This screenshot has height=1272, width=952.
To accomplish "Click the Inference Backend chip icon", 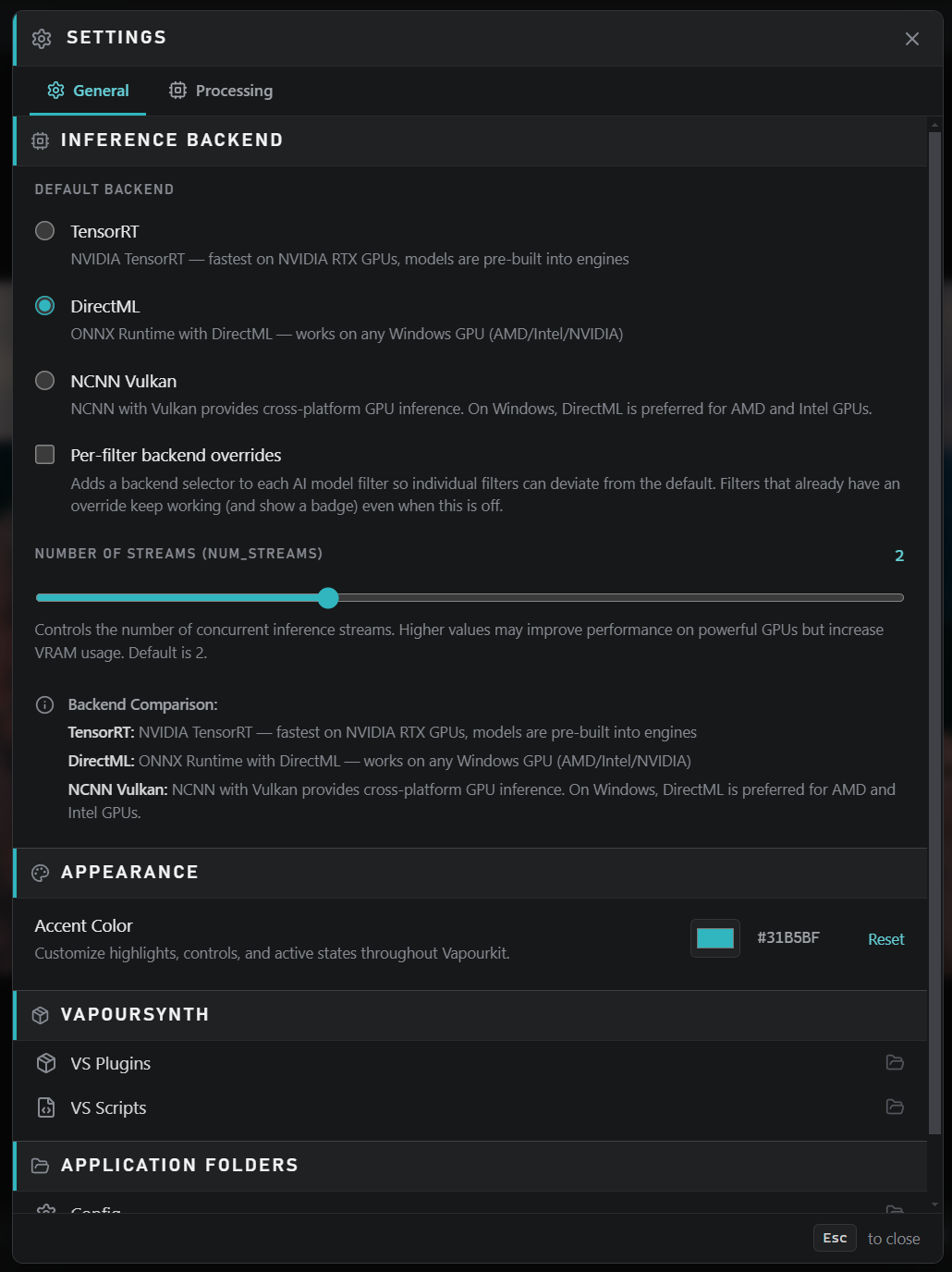I will click(41, 141).
